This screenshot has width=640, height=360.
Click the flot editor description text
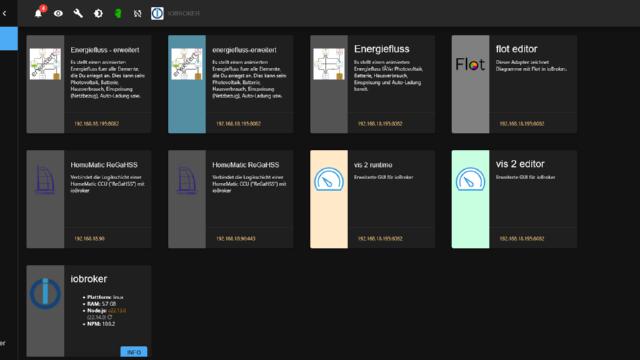tap(531, 66)
